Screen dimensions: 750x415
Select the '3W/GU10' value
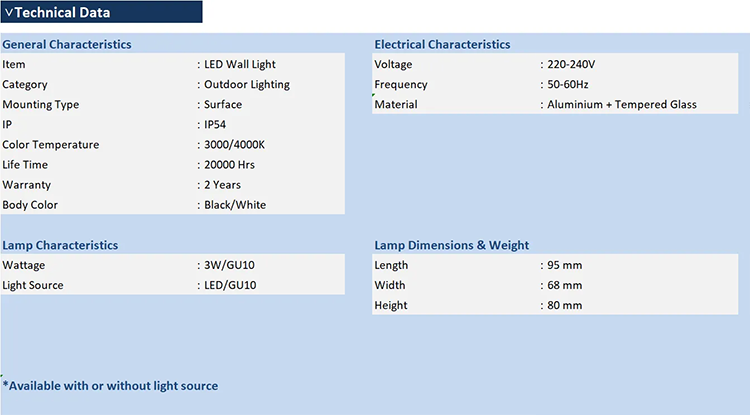pos(229,265)
